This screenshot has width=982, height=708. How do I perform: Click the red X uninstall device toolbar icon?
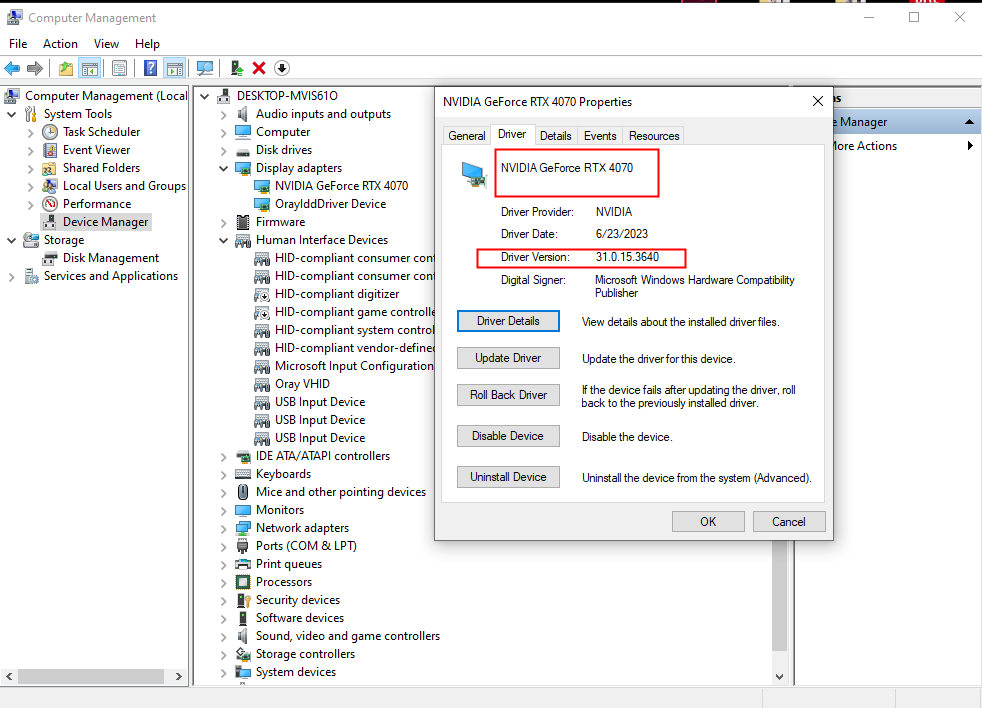point(258,67)
